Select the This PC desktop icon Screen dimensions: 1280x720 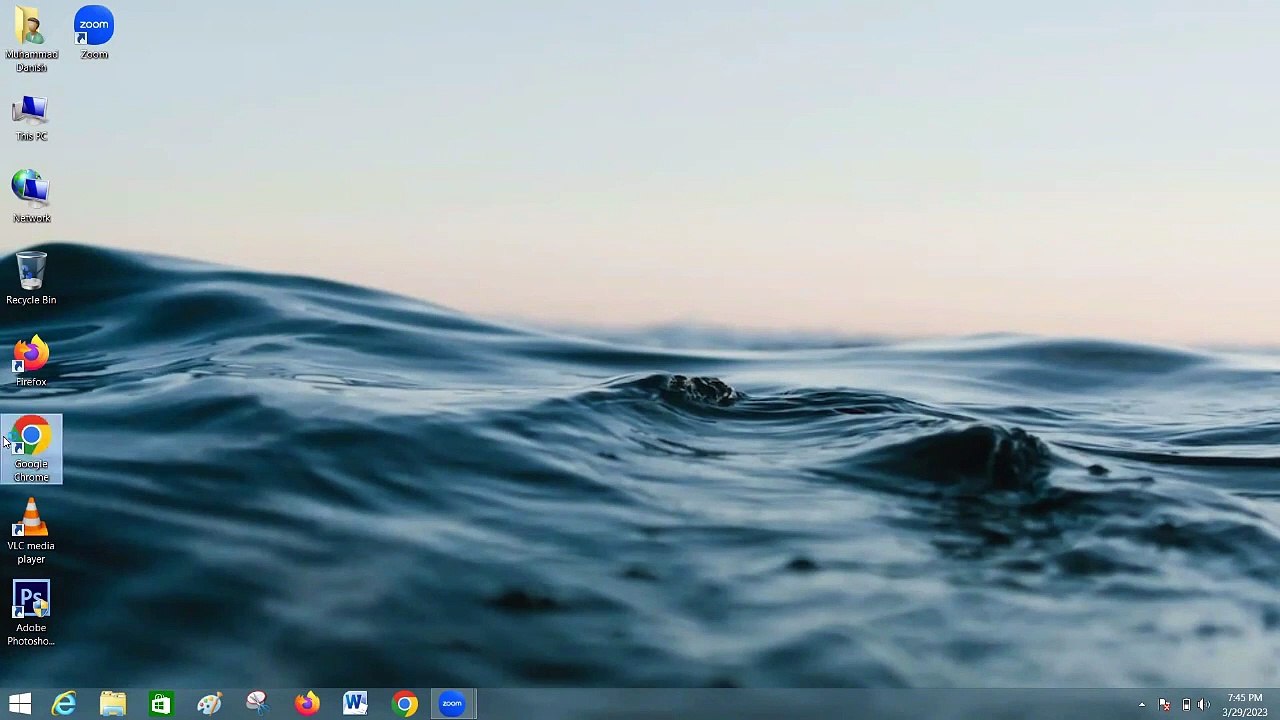(x=31, y=119)
